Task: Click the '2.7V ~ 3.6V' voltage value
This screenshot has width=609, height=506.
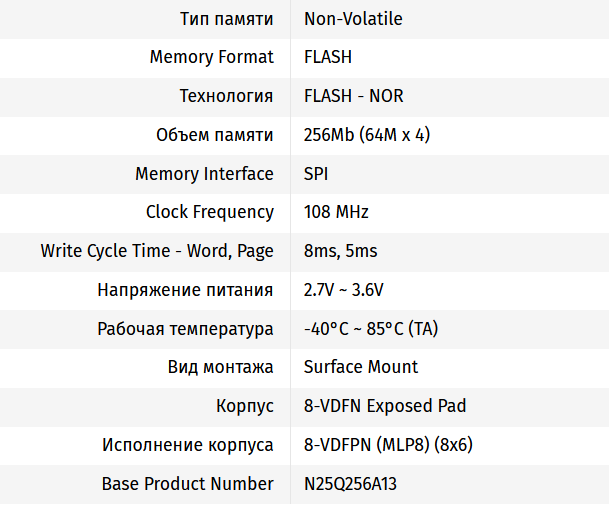Action: tap(343, 290)
